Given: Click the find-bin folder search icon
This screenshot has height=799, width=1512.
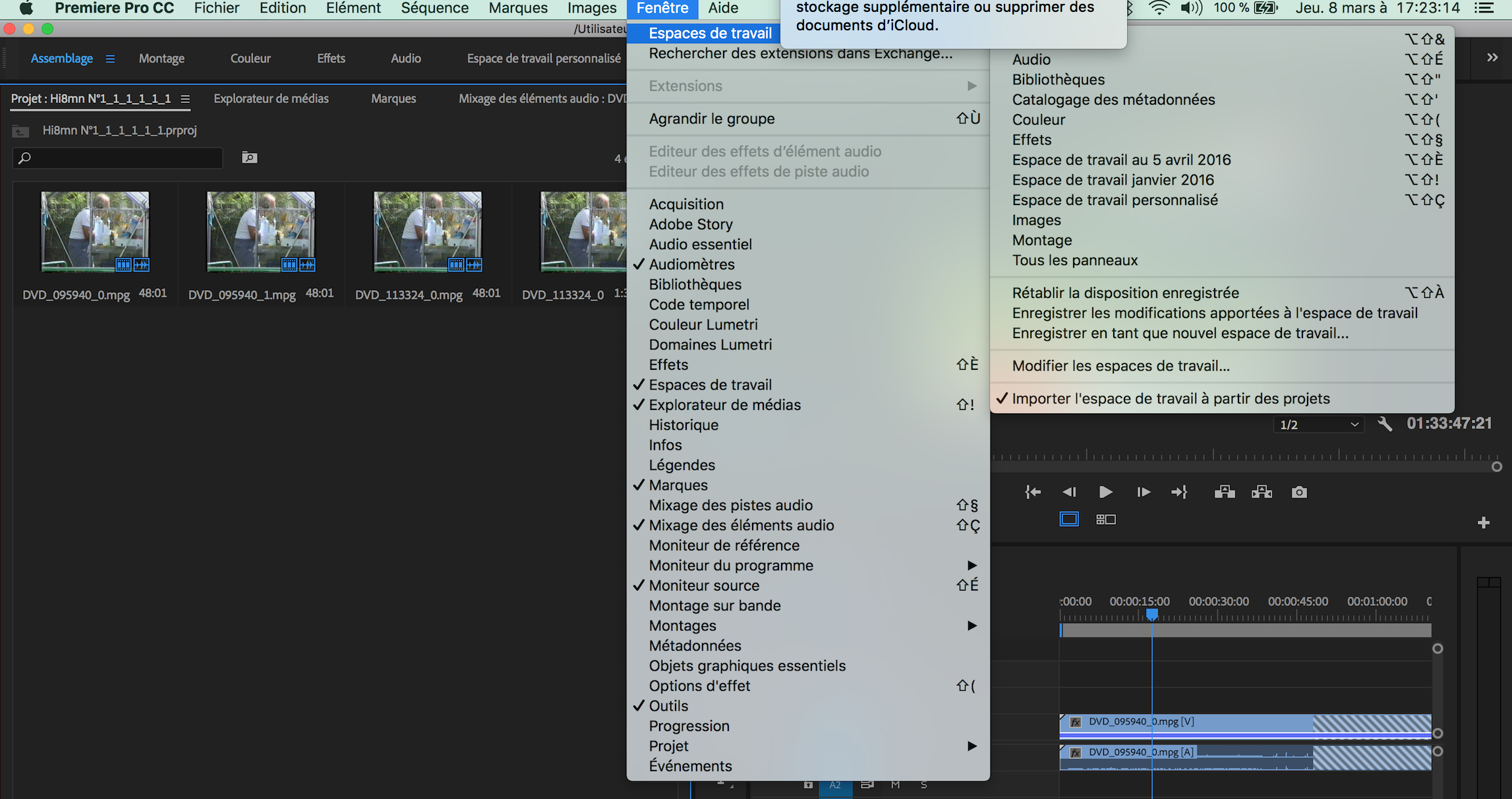Looking at the screenshot, I should [249, 158].
